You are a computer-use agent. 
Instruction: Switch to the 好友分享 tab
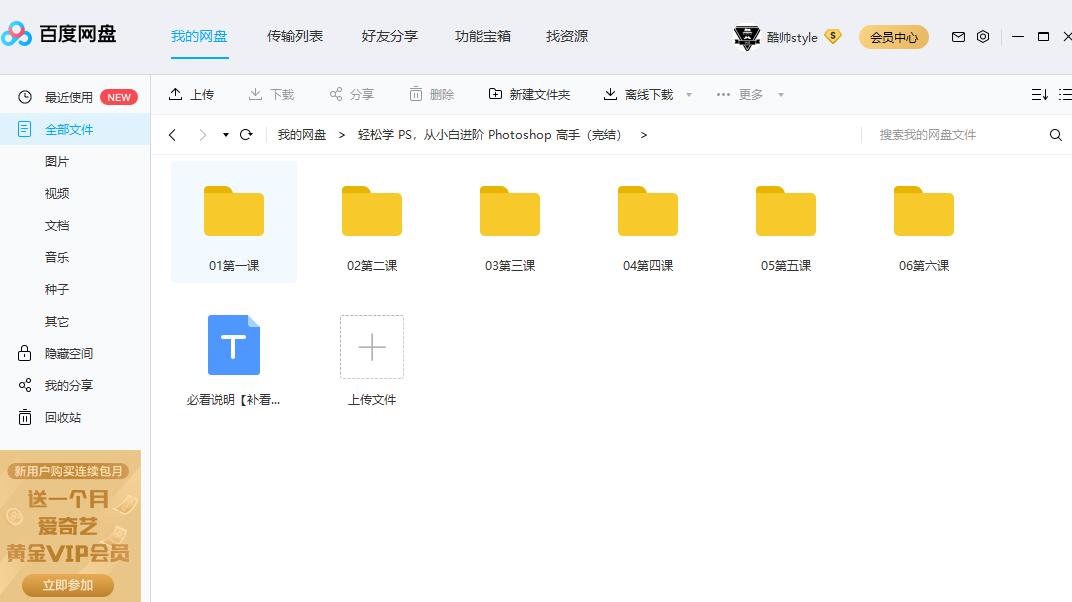tap(390, 36)
